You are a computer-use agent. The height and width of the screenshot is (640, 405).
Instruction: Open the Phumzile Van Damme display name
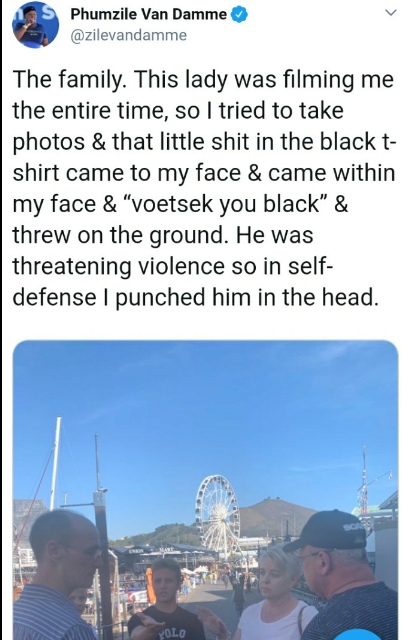(149, 15)
